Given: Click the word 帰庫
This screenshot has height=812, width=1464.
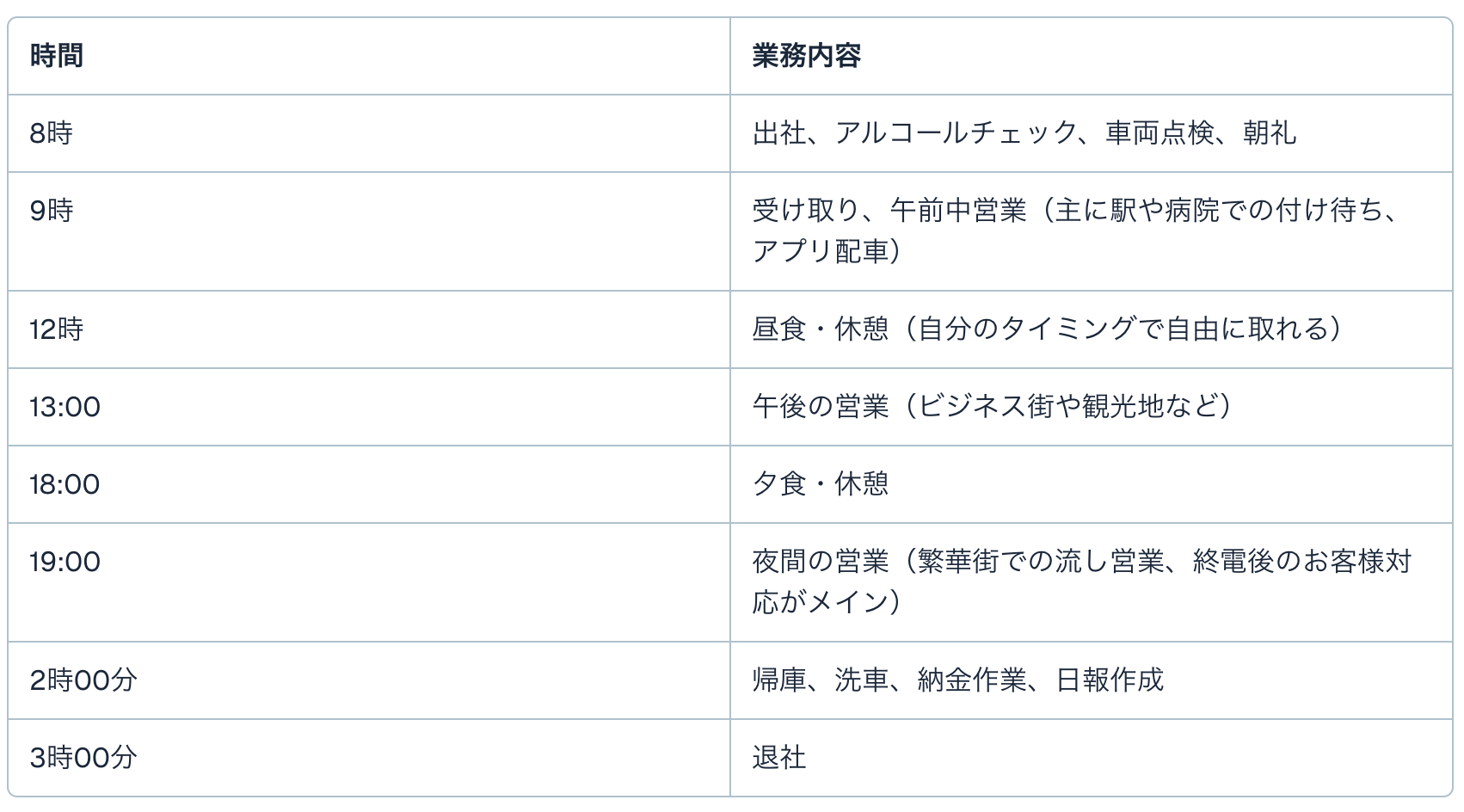Looking at the screenshot, I should coord(778,680).
